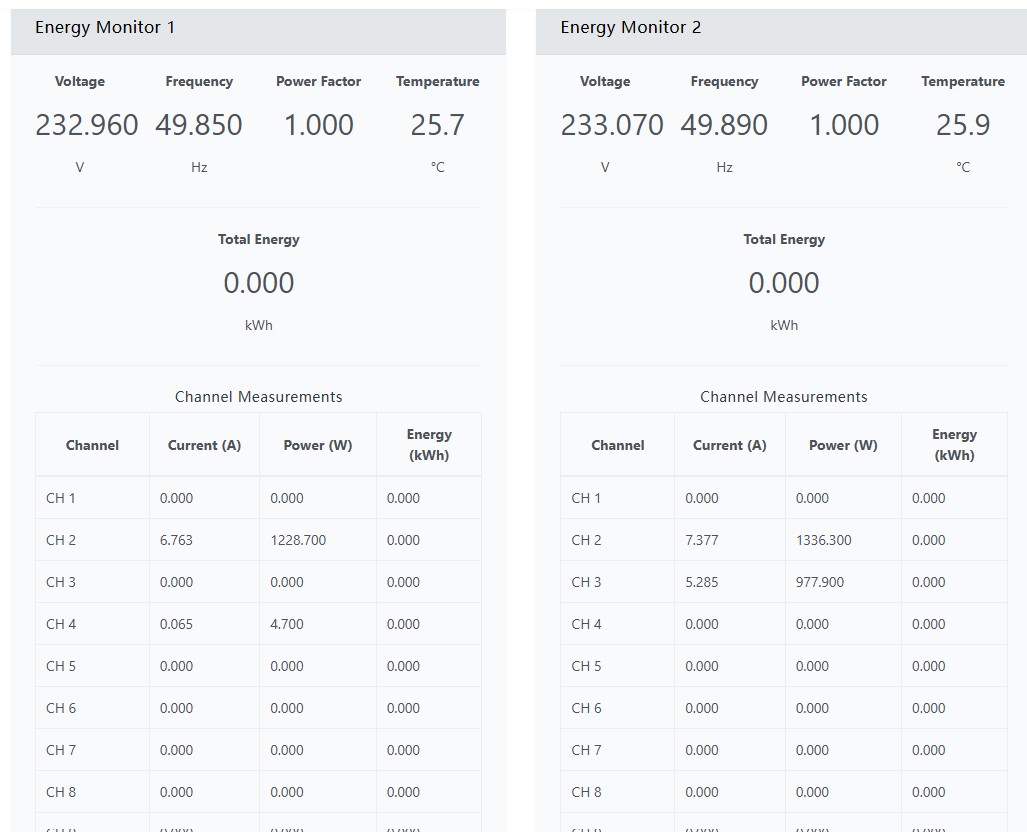Click Monitor 2 Energy (kWh) column header
The width and height of the screenshot is (1027, 832).
point(954,445)
